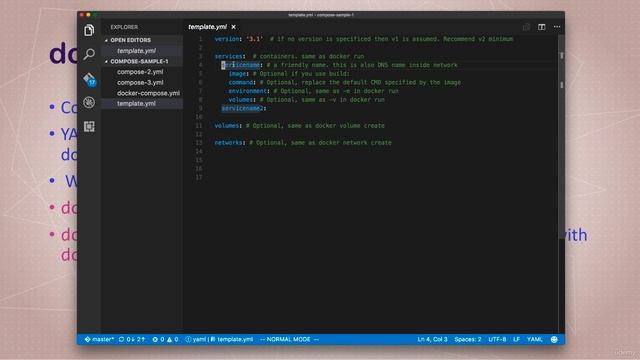The width and height of the screenshot is (640, 360).
Task: Click the feedback smiley icon in status bar
Action: [x=554, y=339]
